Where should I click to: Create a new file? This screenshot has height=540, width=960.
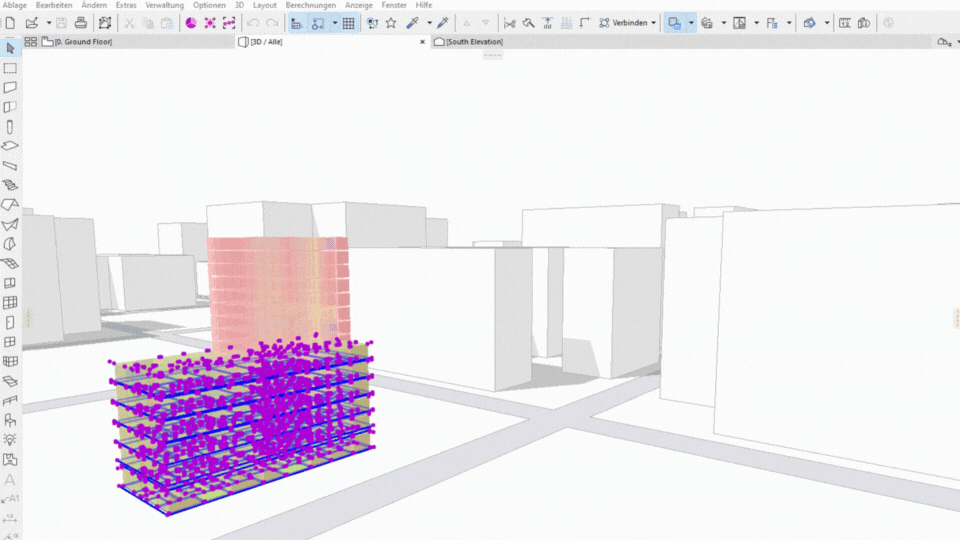point(10,23)
